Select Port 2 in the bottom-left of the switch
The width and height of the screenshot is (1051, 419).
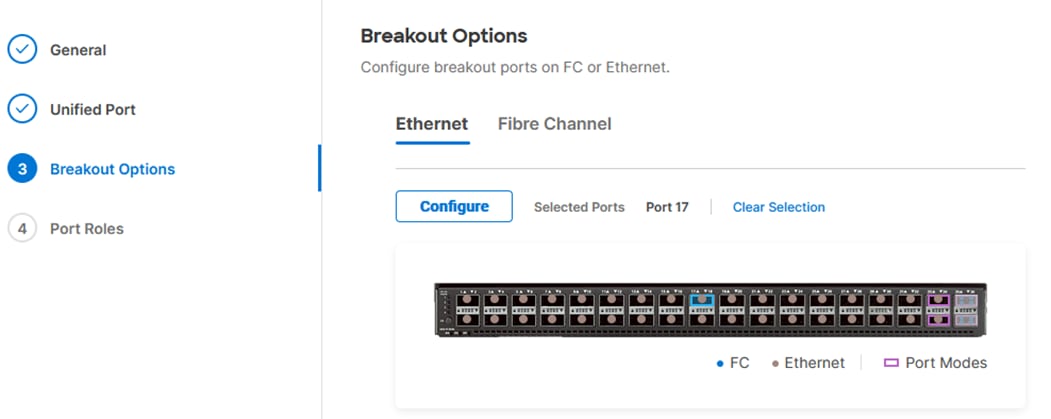(x=465, y=320)
